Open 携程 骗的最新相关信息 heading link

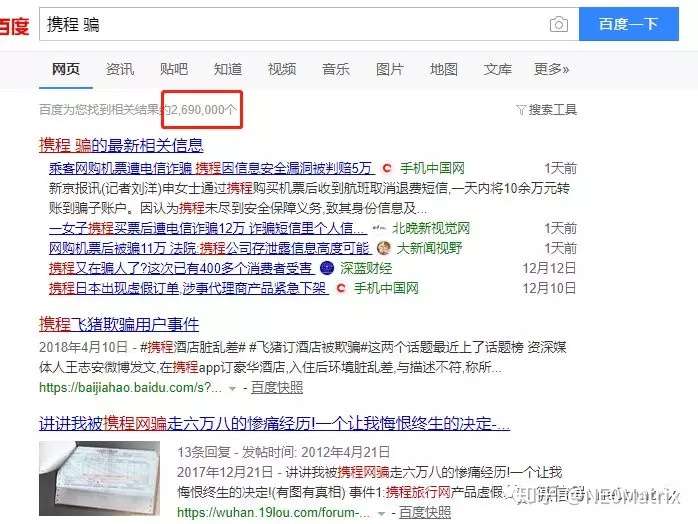[x=121, y=145]
